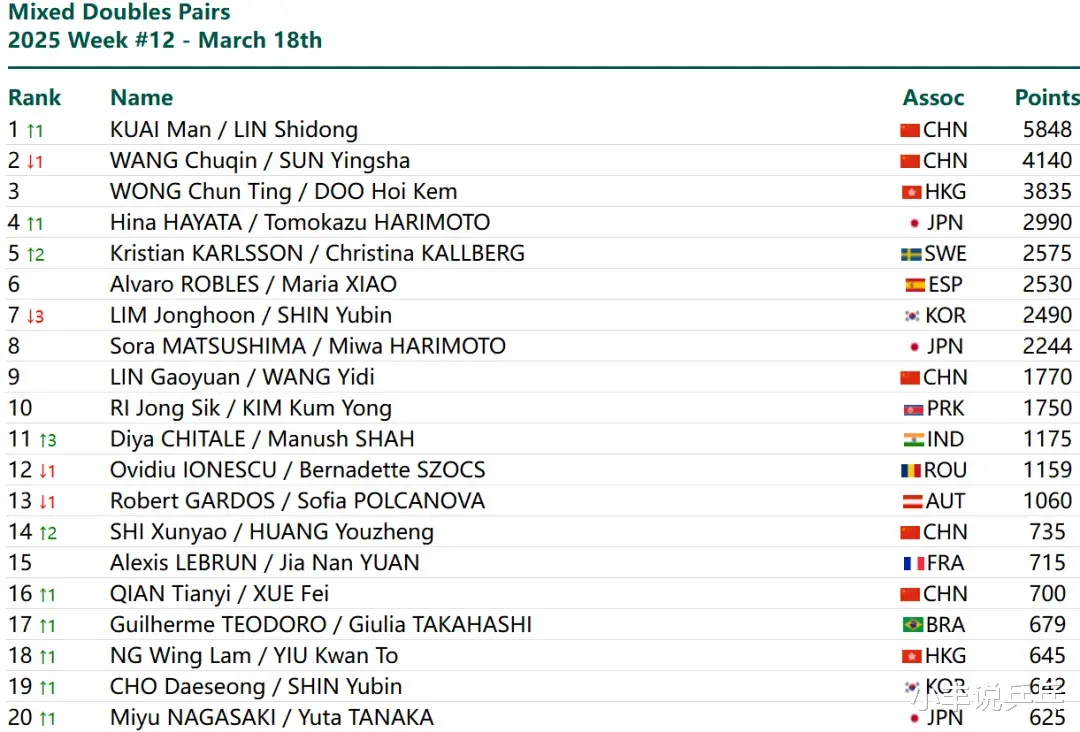Click the France flag in LEBRUN row
Viewport: 1080px width, 732px height.
click(x=914, y=564)
